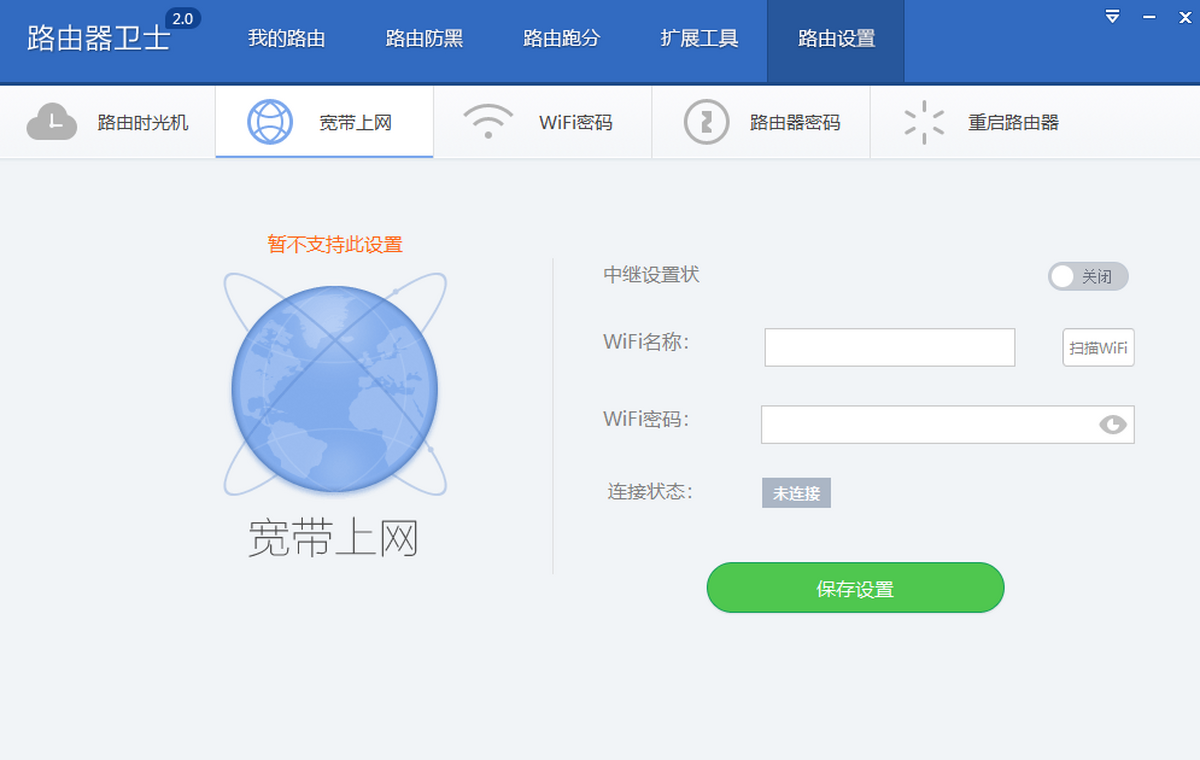Open the 我的路由 tab
The width and height of the screenshot is (1200, 760).
tap(287, 39)
